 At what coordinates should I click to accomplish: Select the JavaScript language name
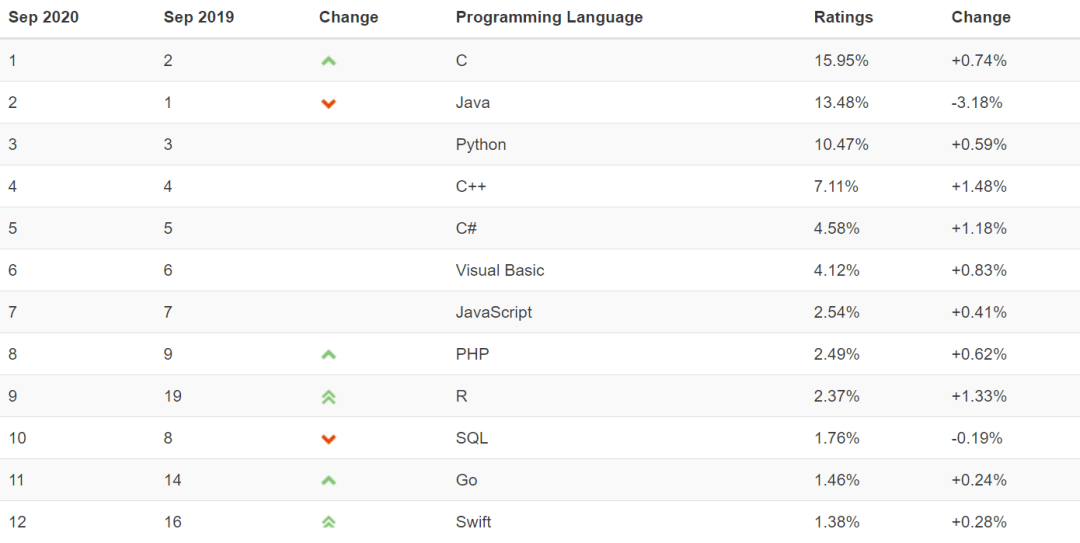494,313
